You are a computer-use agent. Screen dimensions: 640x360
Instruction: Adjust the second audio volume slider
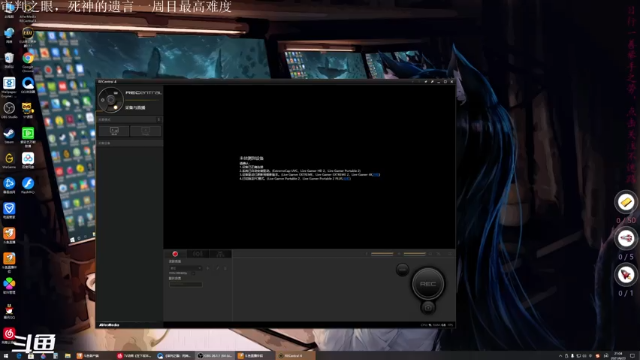coord(414,254)
